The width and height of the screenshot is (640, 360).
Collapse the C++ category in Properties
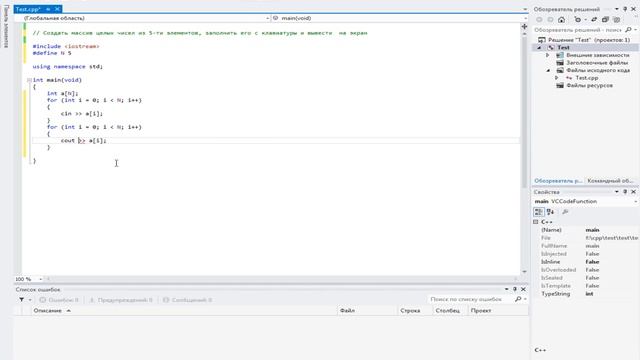click(x=536, y=222)
